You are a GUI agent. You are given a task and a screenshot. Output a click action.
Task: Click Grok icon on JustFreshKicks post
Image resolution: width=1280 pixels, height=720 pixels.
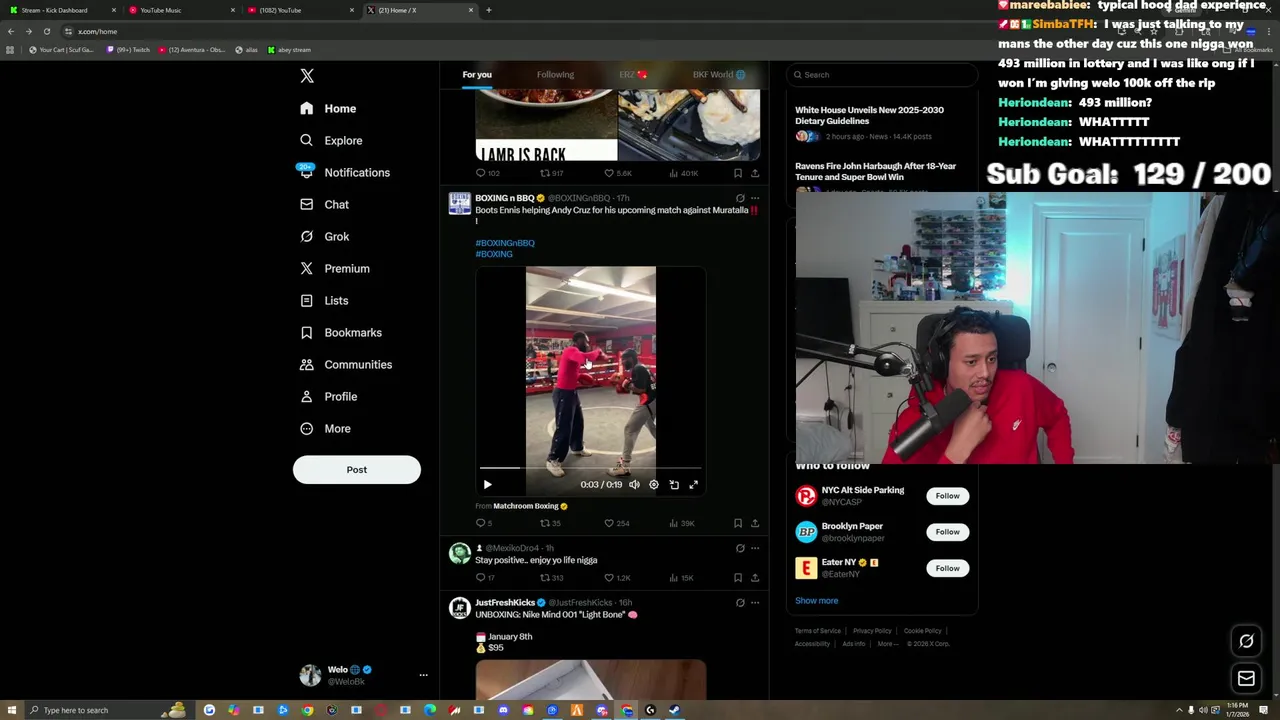740,603
